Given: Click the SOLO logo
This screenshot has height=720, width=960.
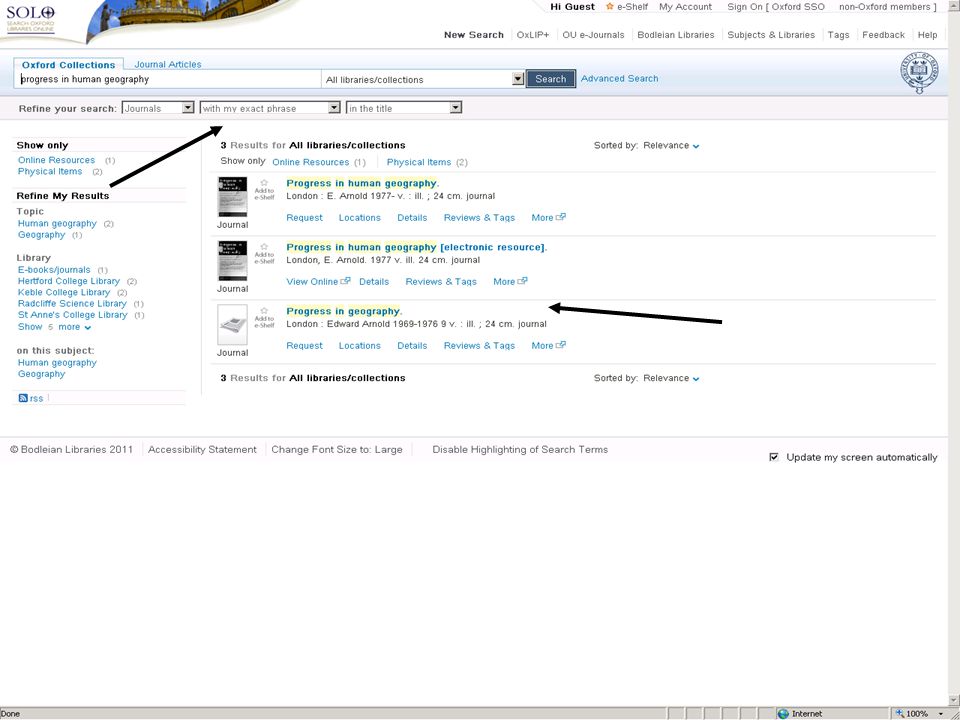Looking at the screenshot, I should (x=31, y=18).
